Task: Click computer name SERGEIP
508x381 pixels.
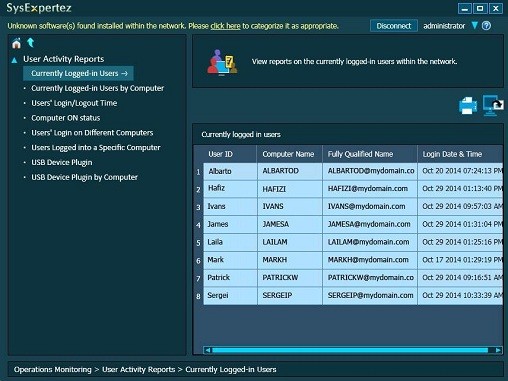Action: pos(290,296)
